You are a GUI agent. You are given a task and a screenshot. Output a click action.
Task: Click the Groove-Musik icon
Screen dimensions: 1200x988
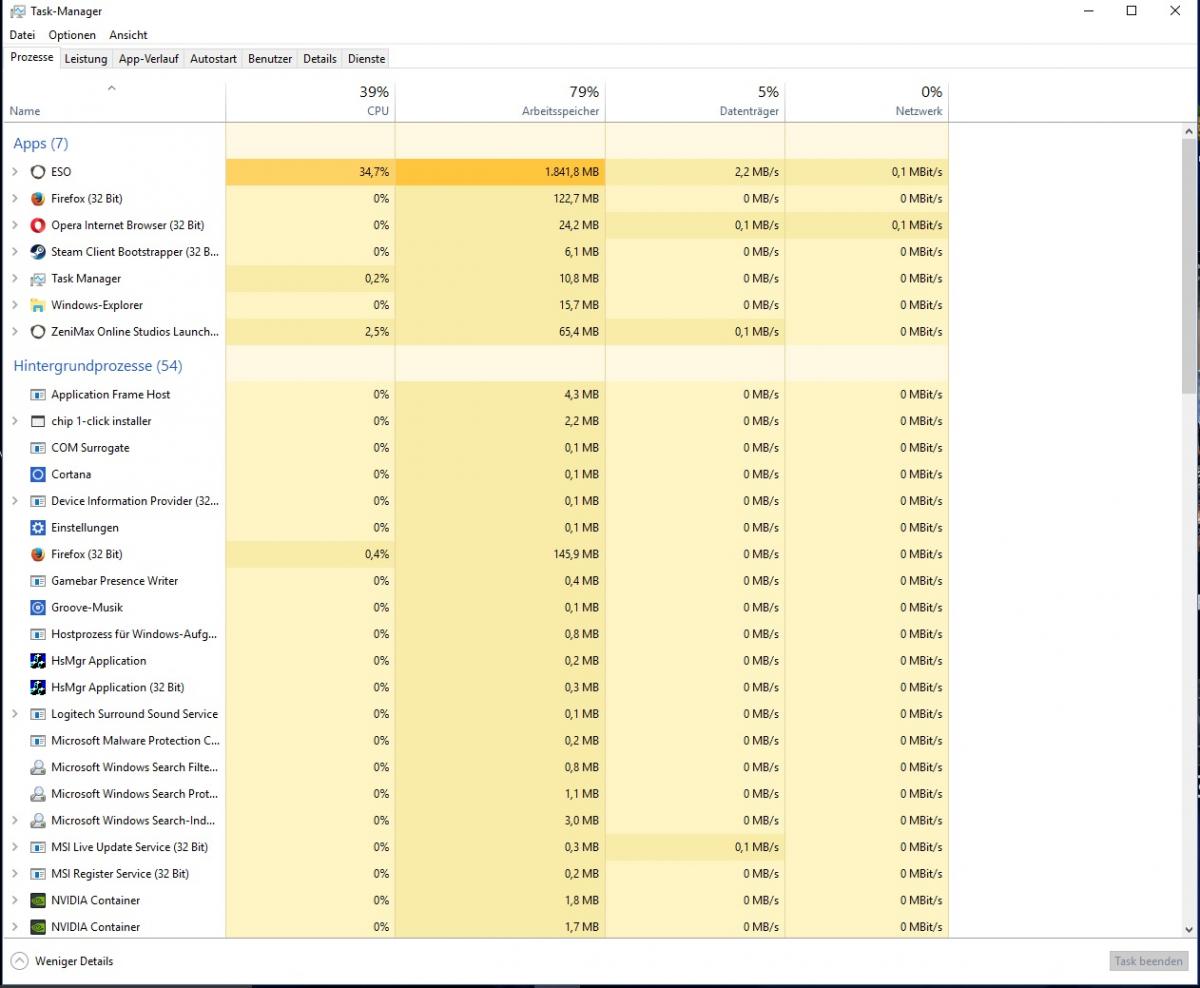coord(38,608)
